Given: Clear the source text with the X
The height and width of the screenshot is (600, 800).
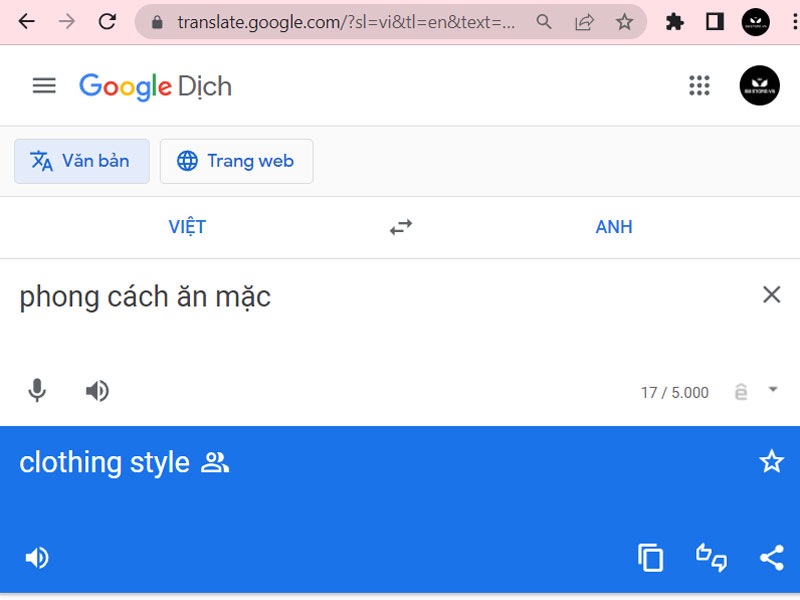Looking at the screenshot, I should point(771,294).
